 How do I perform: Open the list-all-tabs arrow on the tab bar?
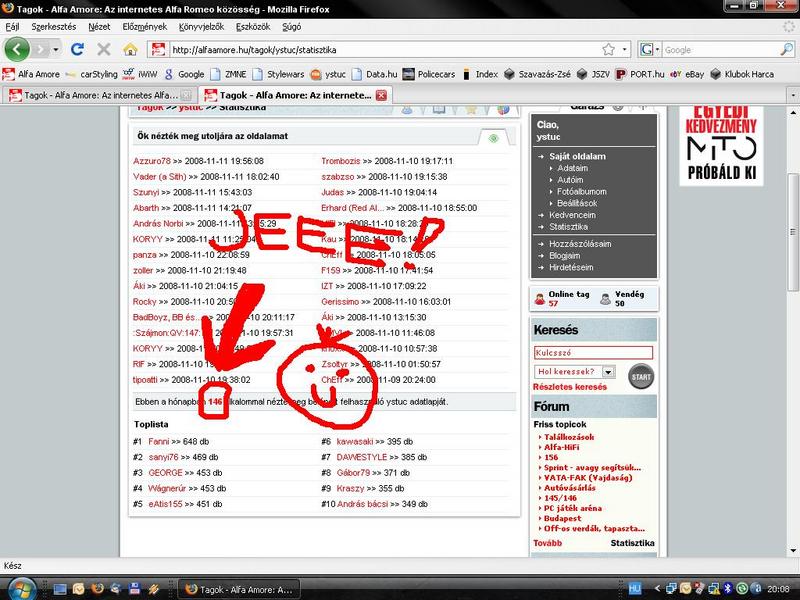click(792, 95)
